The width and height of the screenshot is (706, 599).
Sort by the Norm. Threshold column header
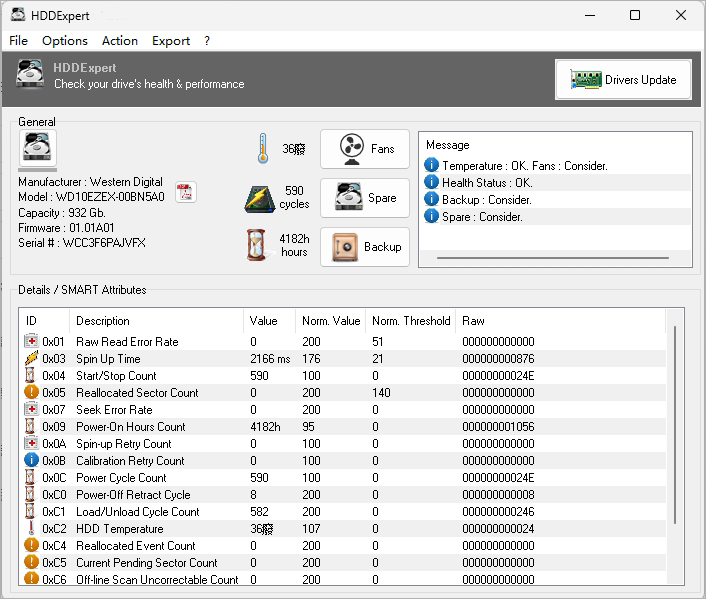tap(411, 321)
